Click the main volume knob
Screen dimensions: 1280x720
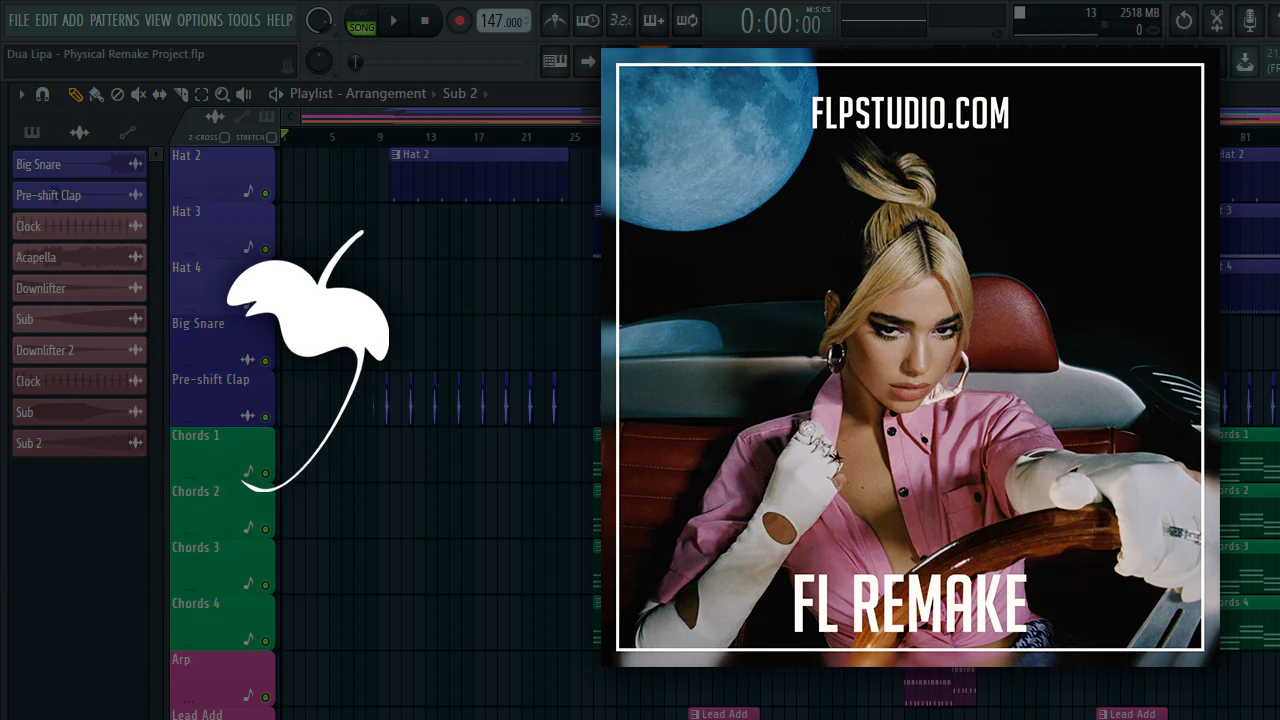pyautogui.click(x=319, y=20)
